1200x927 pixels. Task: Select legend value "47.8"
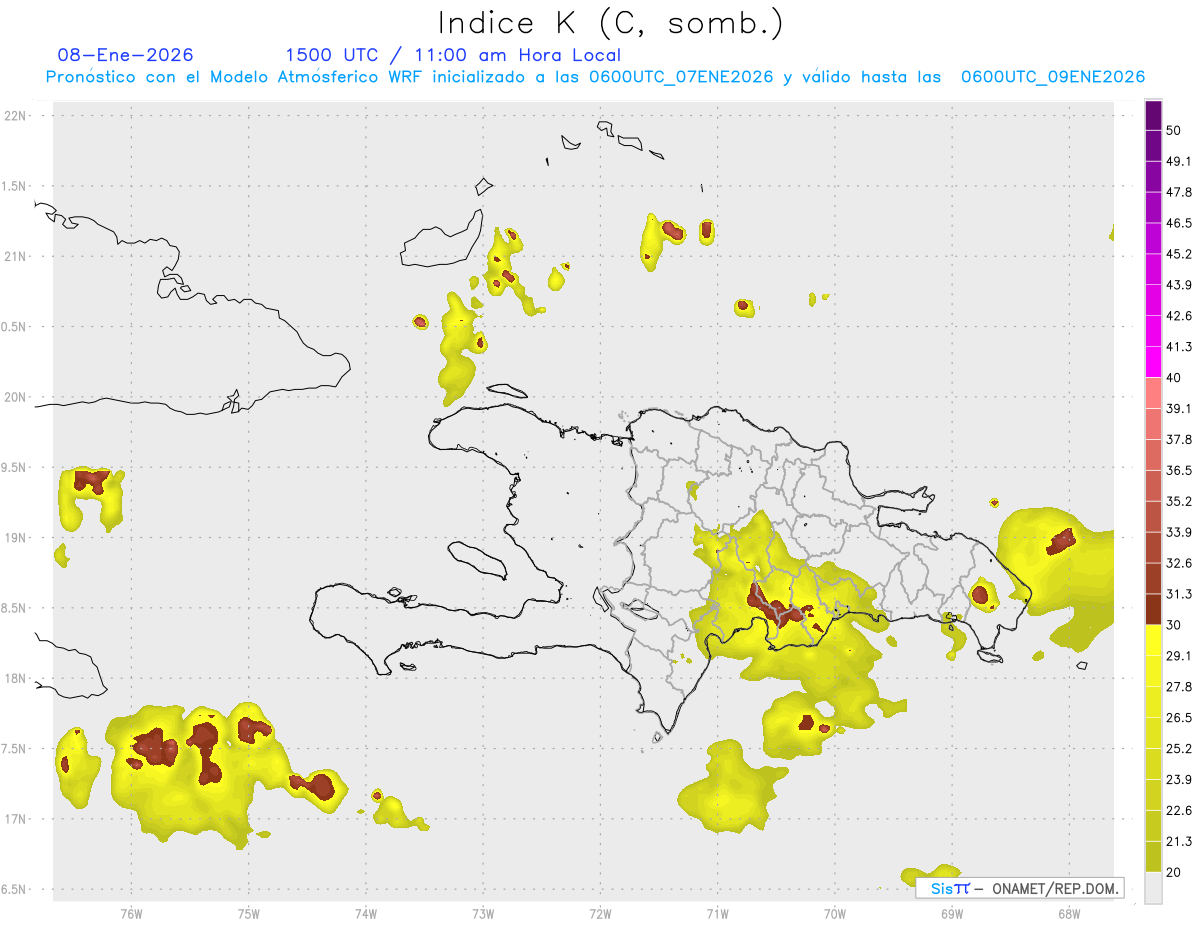click(x=1179, y=193)
